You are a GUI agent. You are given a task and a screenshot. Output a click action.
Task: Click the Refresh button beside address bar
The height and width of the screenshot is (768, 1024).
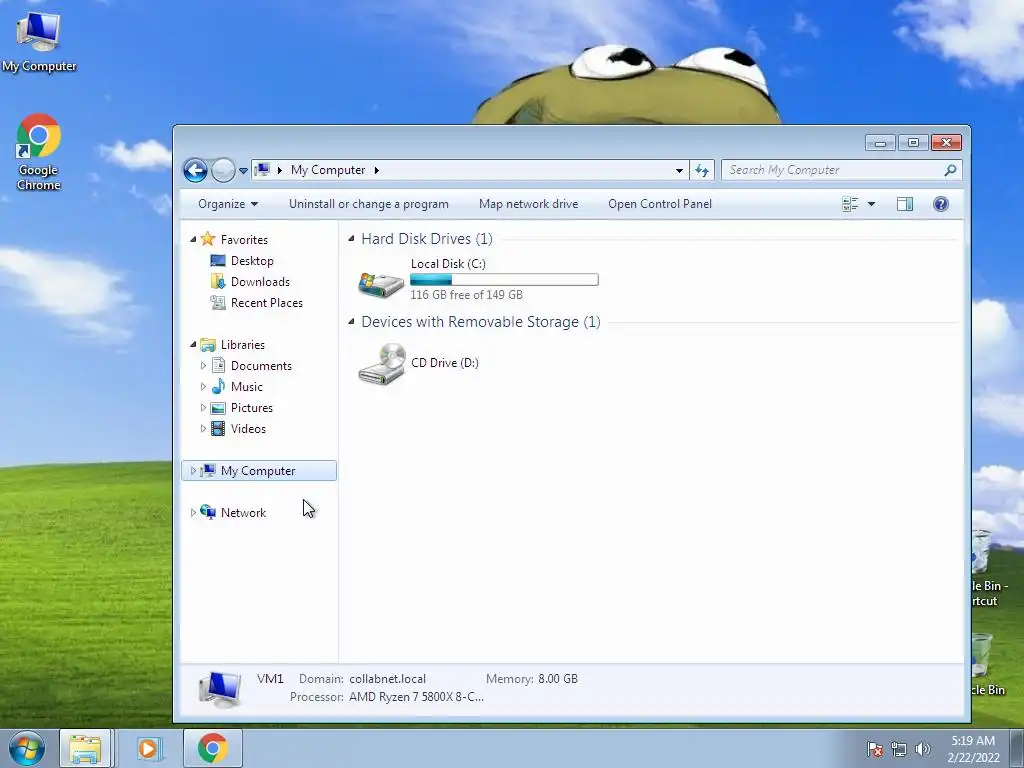coord(702,170)
